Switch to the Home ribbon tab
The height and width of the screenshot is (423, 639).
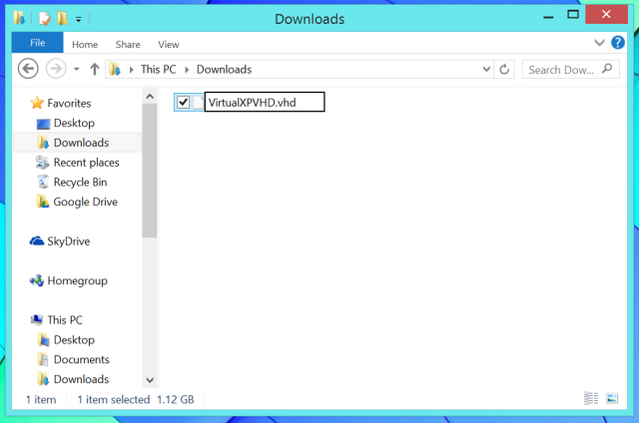85,44
